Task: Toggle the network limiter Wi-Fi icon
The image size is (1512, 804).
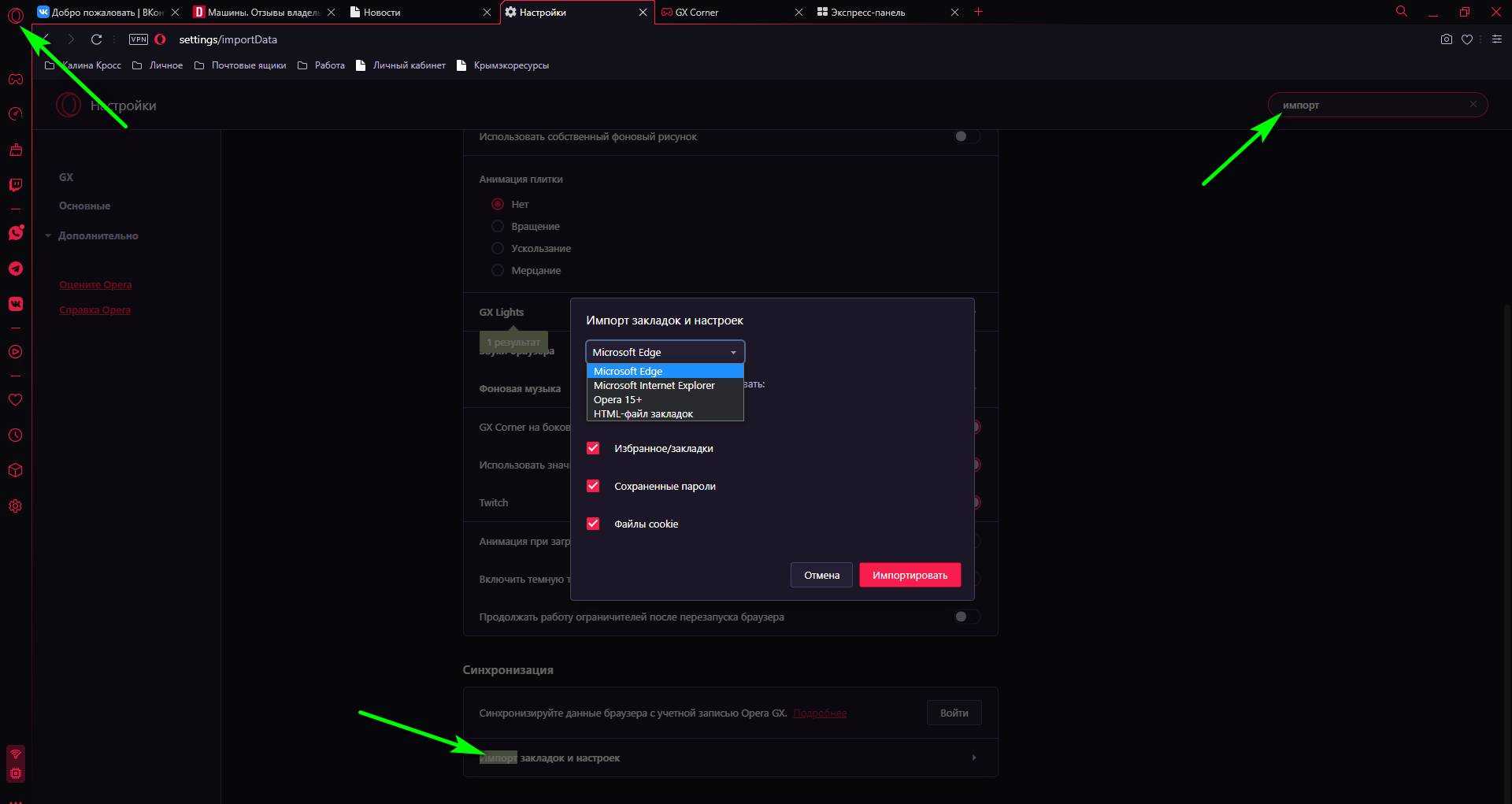Action: point(16,754)
